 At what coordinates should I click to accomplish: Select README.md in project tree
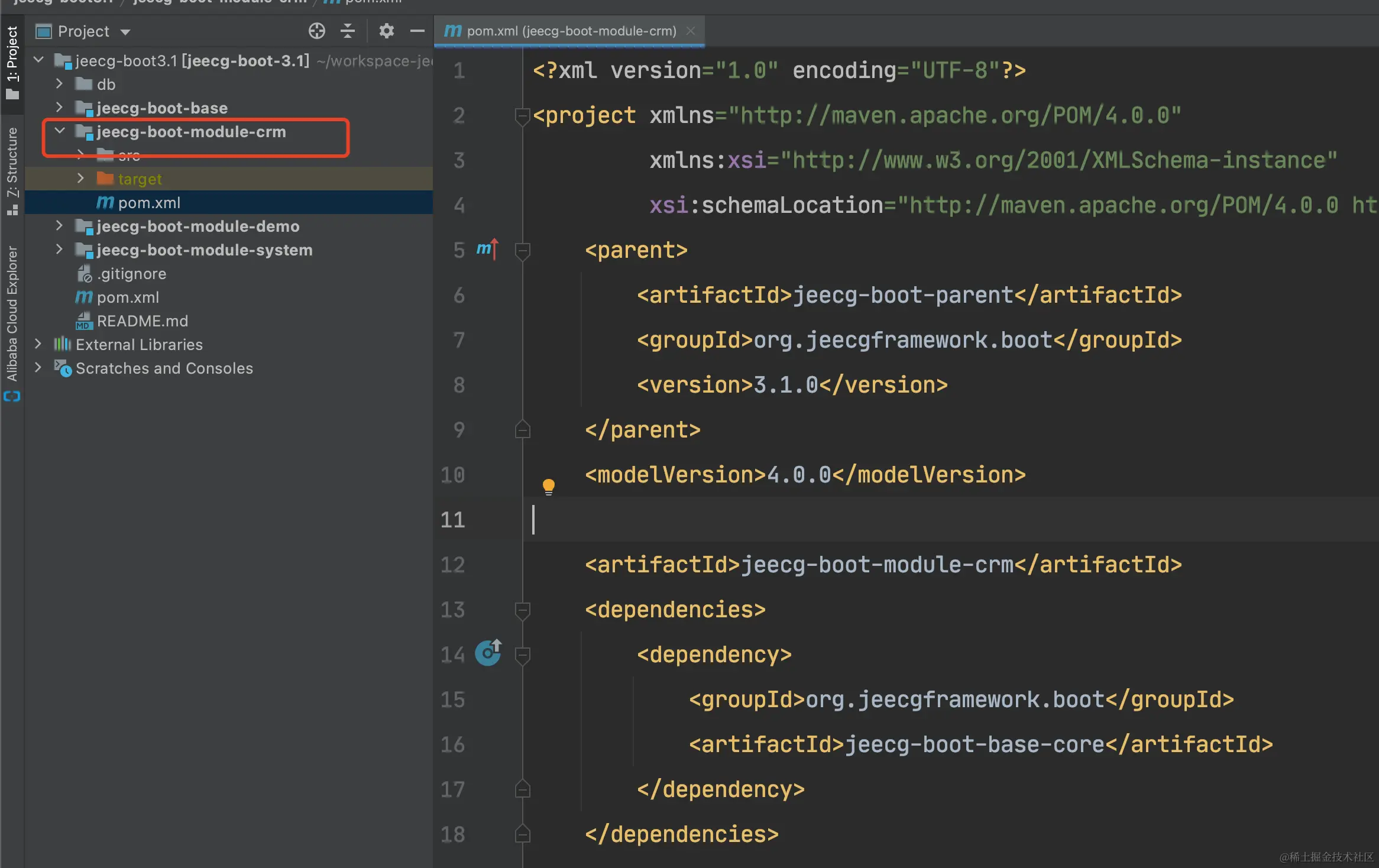click(142, 321)
